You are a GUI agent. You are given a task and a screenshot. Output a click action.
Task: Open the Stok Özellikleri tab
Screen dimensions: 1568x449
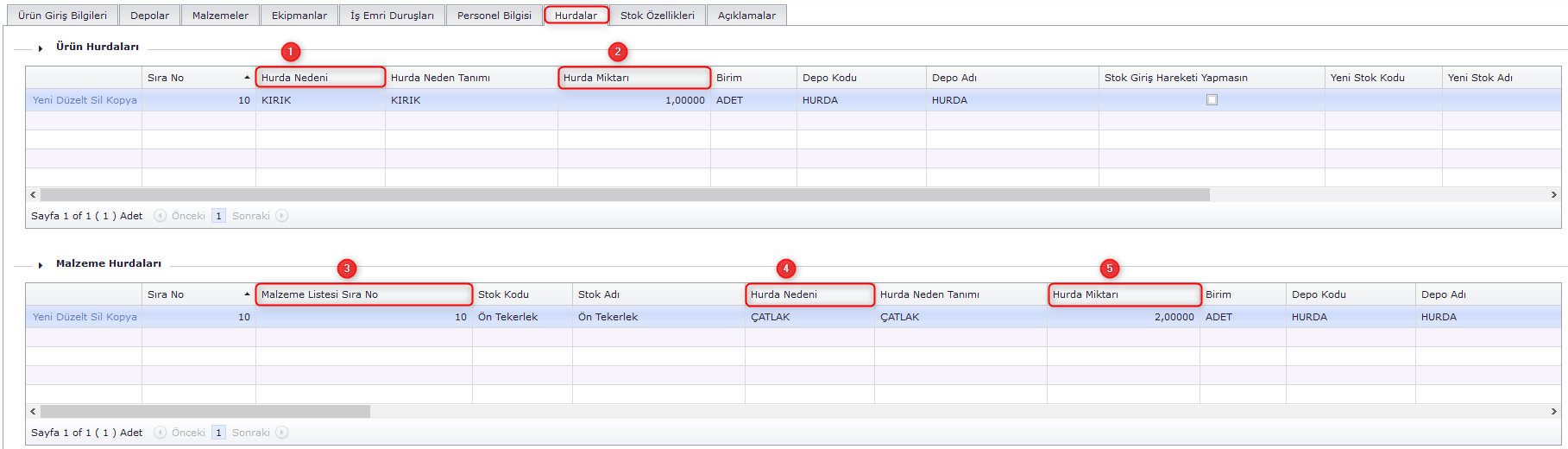point(657,16)
